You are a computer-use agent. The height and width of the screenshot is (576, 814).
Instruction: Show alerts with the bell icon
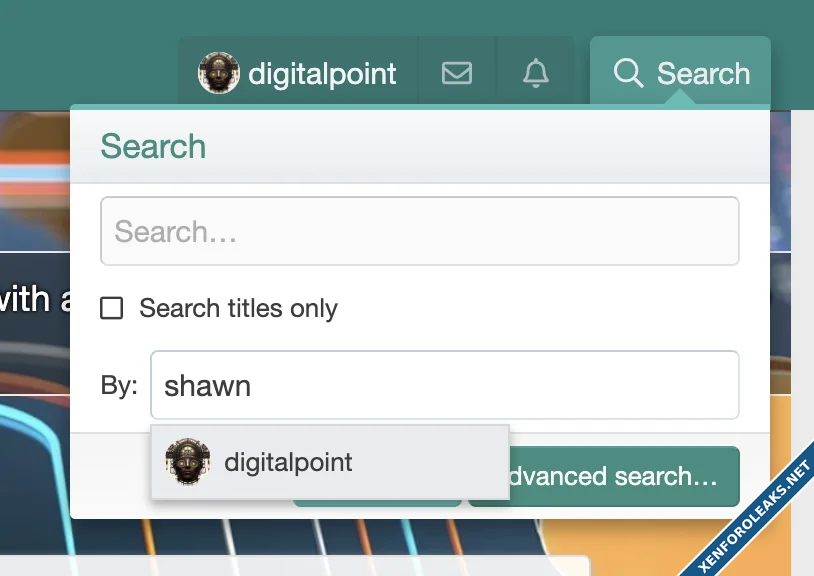pyautogui.click(x=536, y=74)
